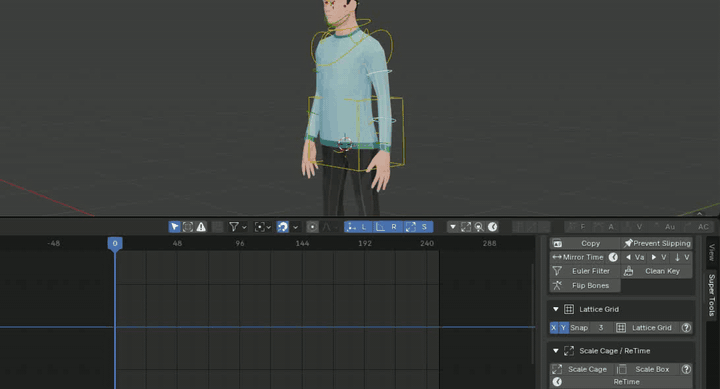Viewport: 720px width, 389px height.
Task: Click the Clean Key broom button
Action: click(x=657, y=271)
